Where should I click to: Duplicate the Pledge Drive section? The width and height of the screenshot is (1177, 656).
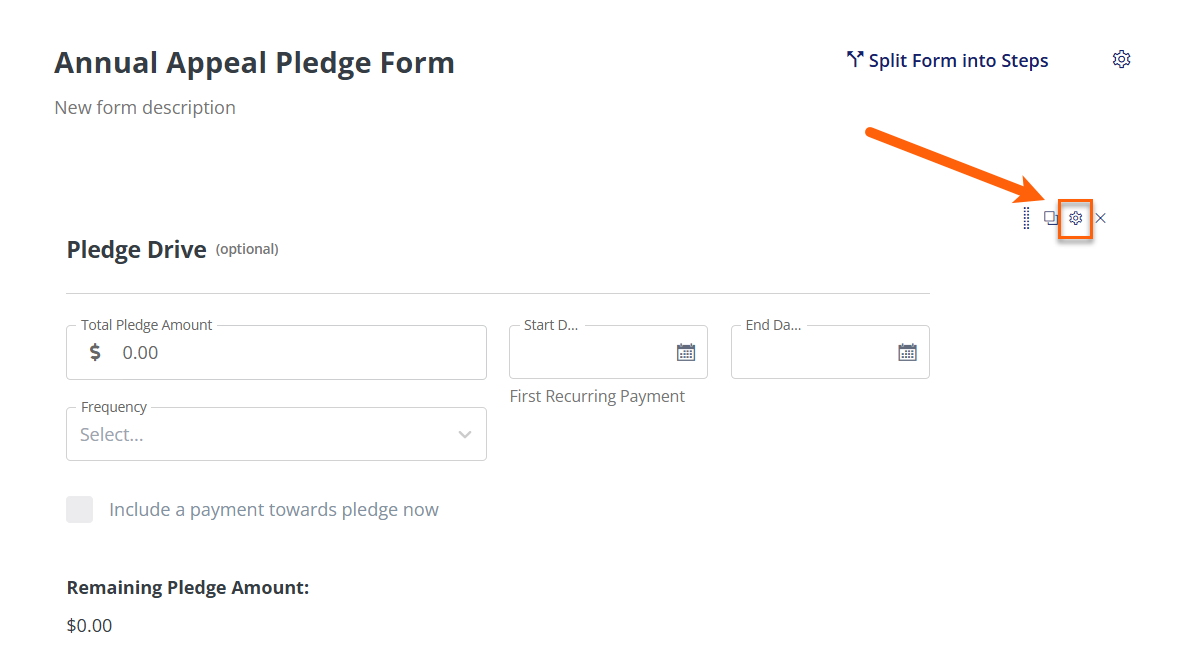pos(1050,218)
